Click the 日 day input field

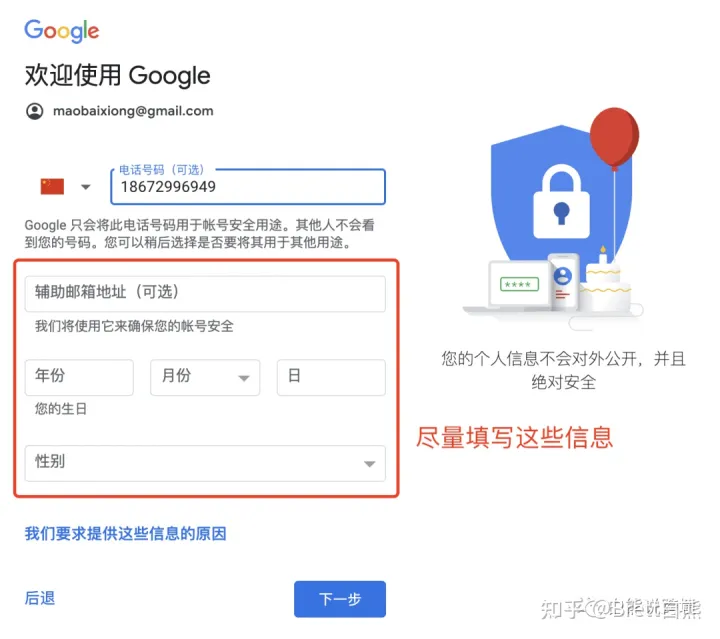[331, 377]
